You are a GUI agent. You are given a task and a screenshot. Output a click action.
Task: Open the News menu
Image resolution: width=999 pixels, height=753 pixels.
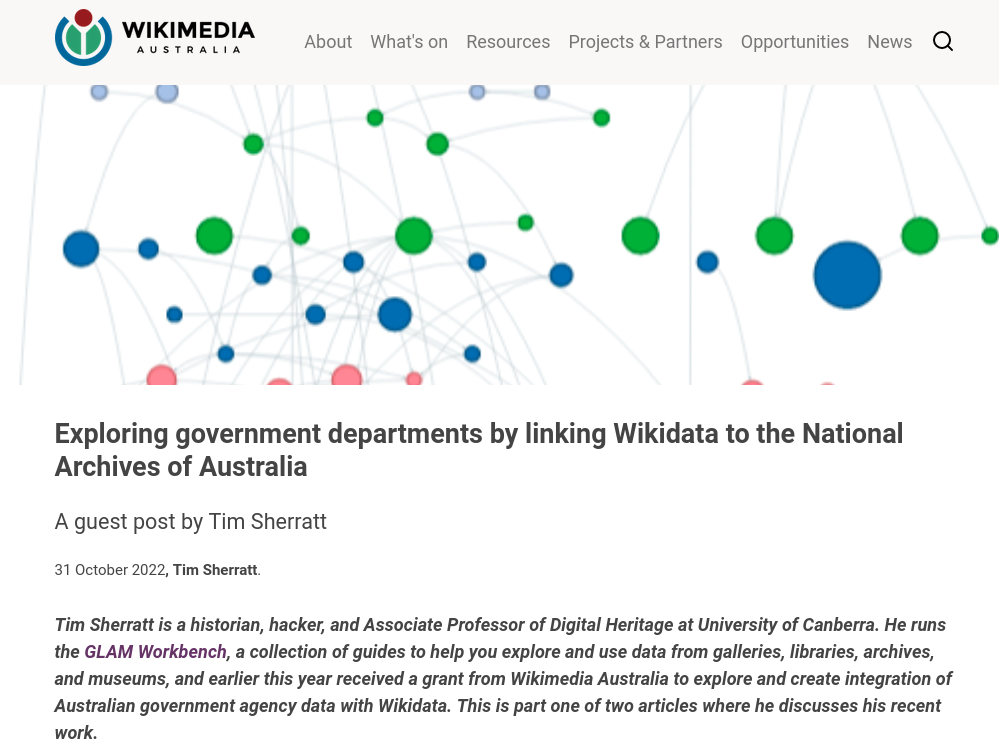click(x=889, y=41)
